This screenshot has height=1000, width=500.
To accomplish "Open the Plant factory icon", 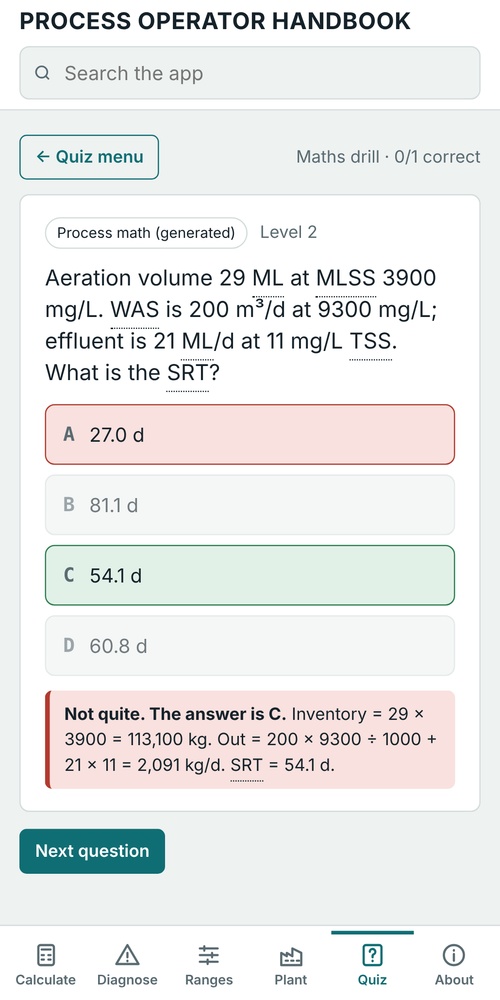I will (x=290, y=956).
